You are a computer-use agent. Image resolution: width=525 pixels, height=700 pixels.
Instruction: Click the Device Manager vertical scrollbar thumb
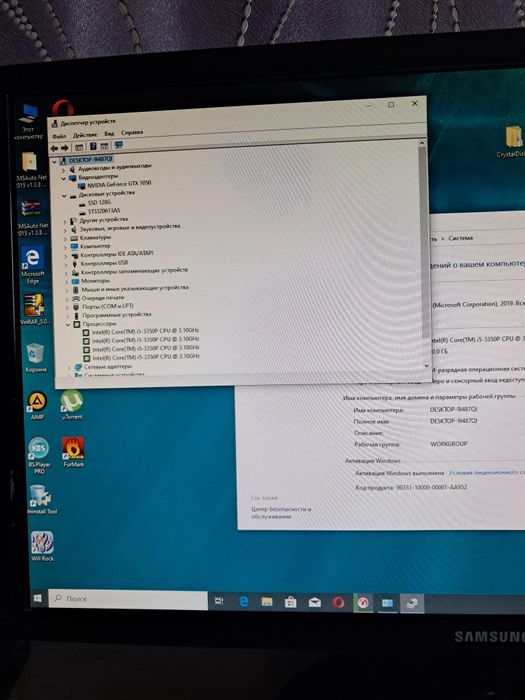(424, 241)
